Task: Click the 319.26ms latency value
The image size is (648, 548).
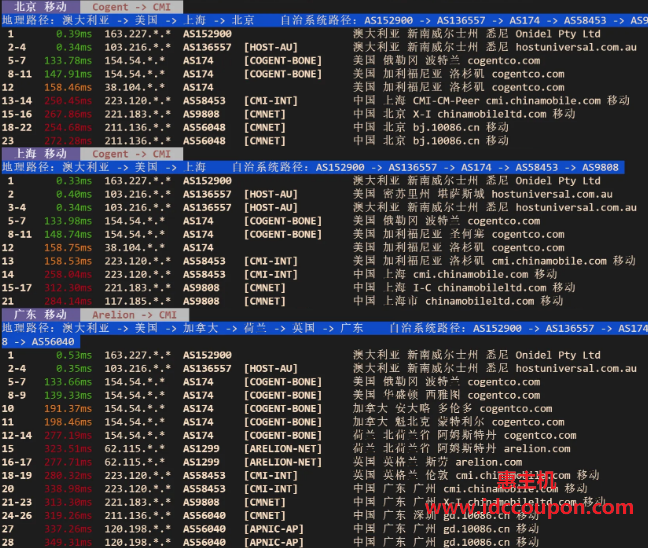Action: (68, 515)
